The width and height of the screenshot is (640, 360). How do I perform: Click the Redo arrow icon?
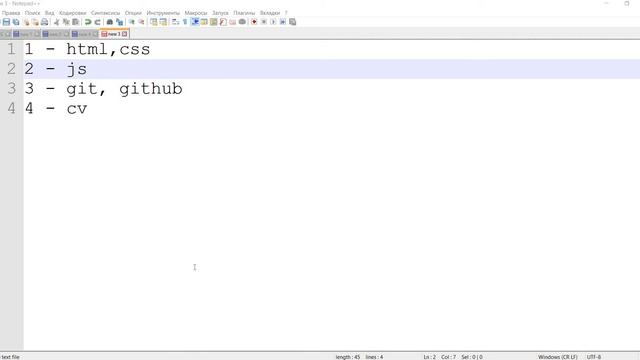point(98,22)
